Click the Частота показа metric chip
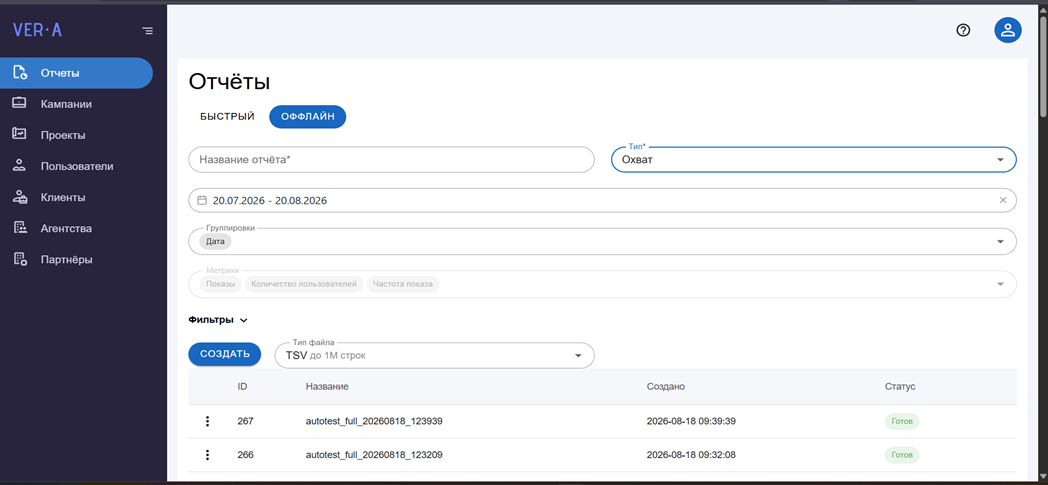The image size is (1048, 485). 403,284
